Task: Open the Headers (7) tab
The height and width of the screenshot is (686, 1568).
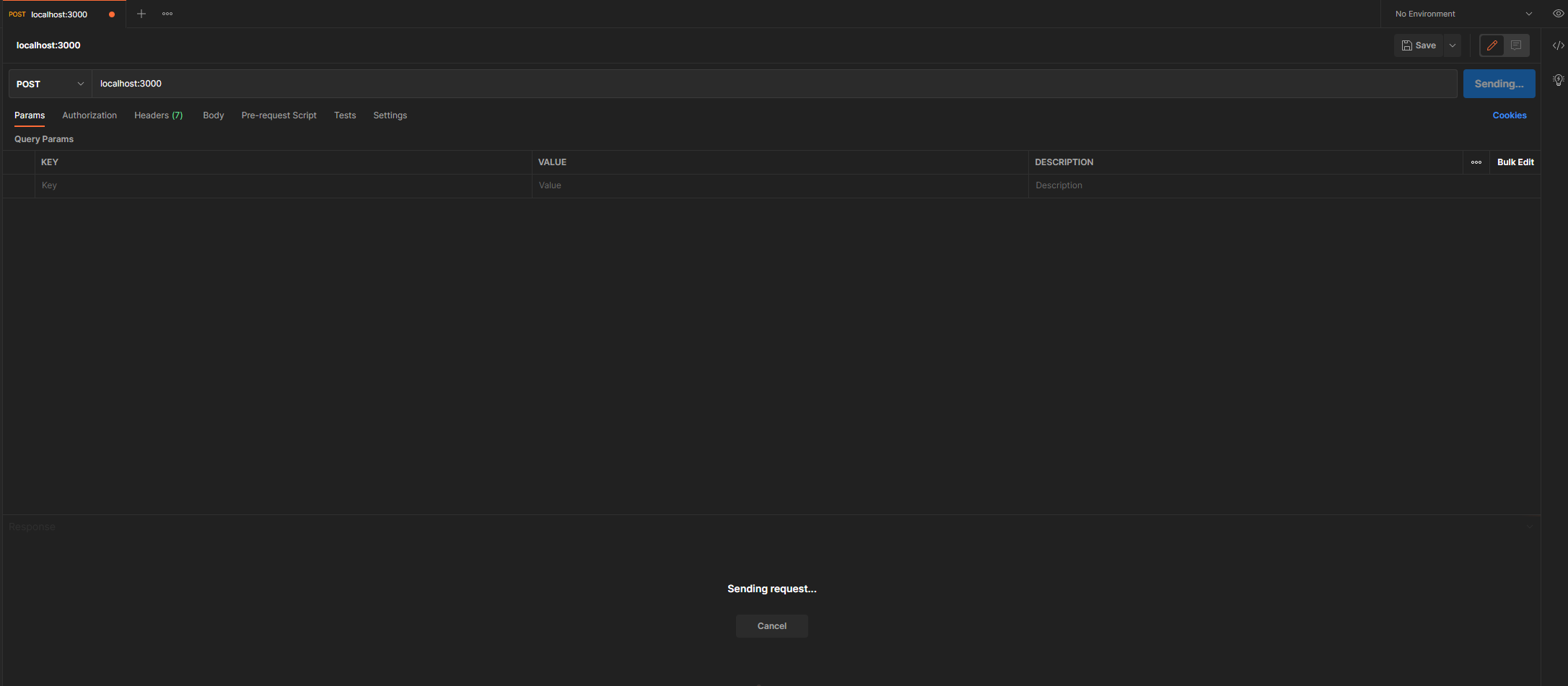Action: 159,115
